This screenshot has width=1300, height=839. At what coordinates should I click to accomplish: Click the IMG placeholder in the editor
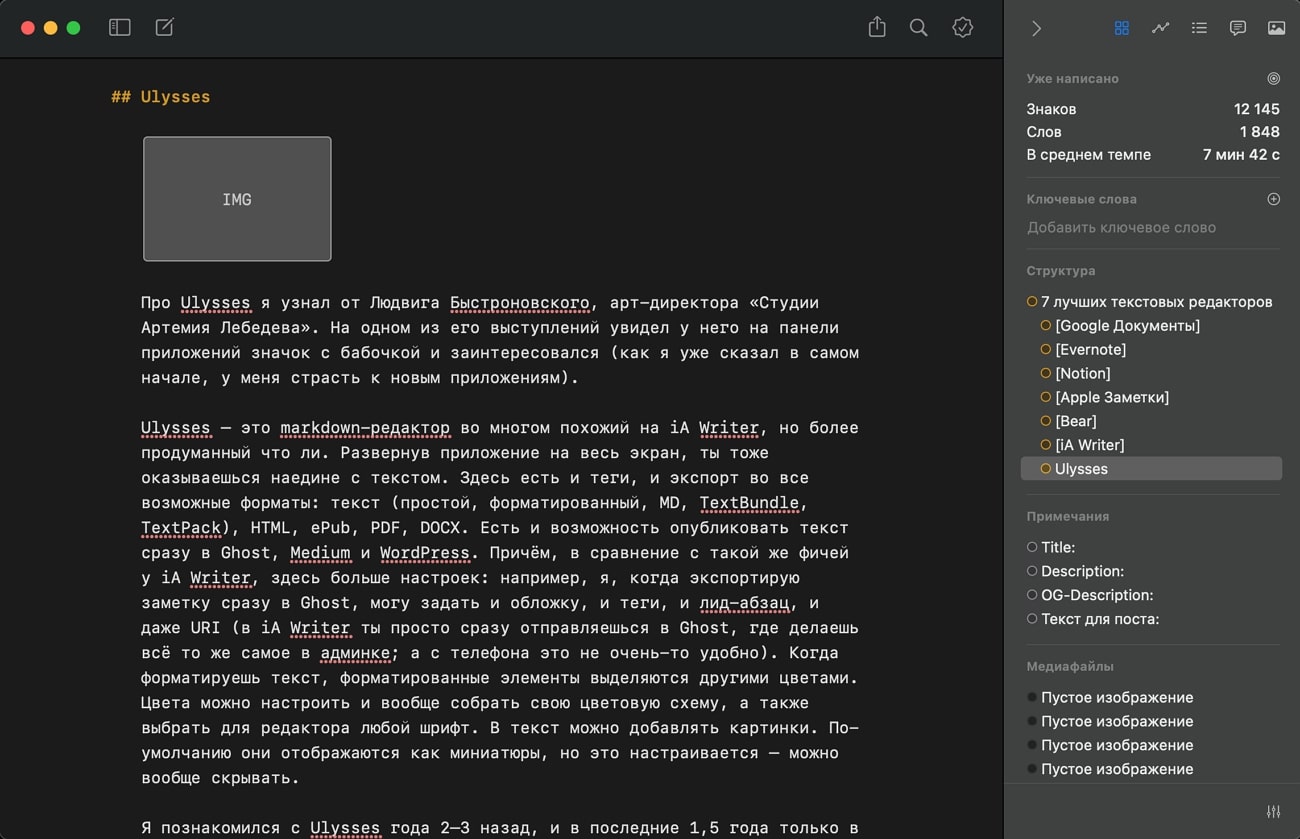pos(237,199)
